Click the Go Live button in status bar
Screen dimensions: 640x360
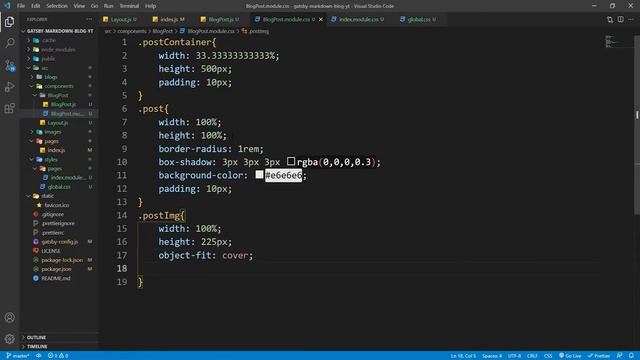570,356
